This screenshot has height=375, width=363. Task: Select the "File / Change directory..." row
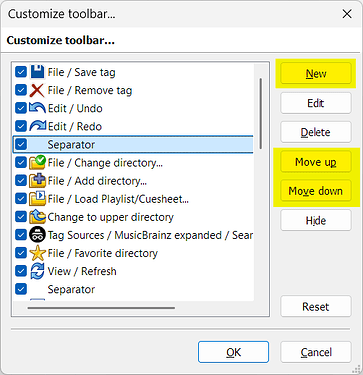(x=133, y=162)
